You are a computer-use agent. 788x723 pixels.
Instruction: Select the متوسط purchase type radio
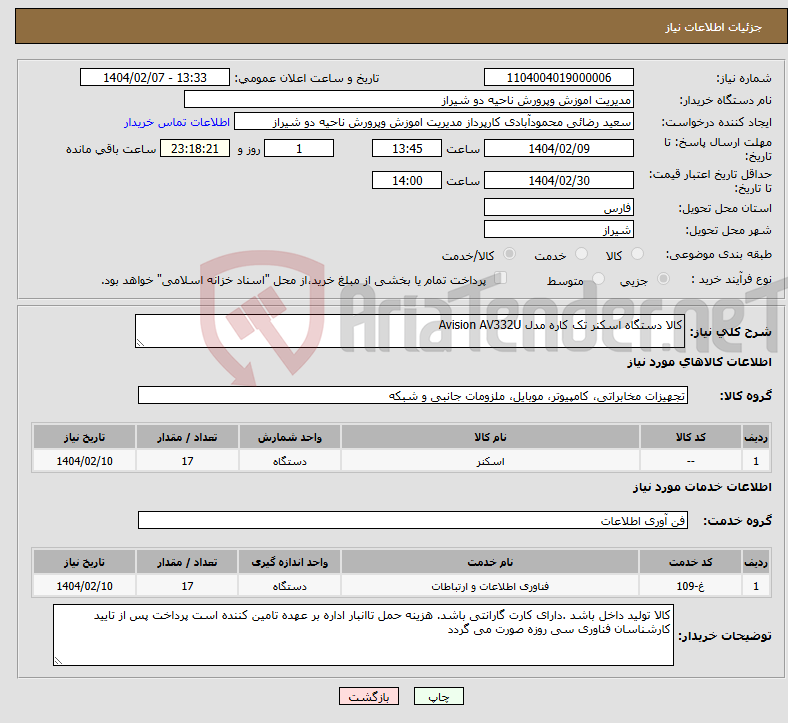(x=598, y=278)
